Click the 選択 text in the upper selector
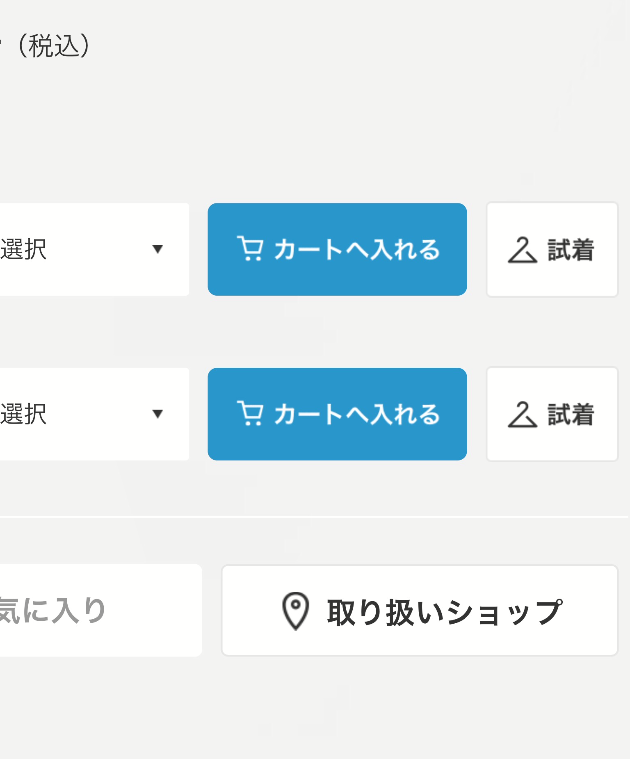Viewport: 630px width, 759px height. point(23,249)
